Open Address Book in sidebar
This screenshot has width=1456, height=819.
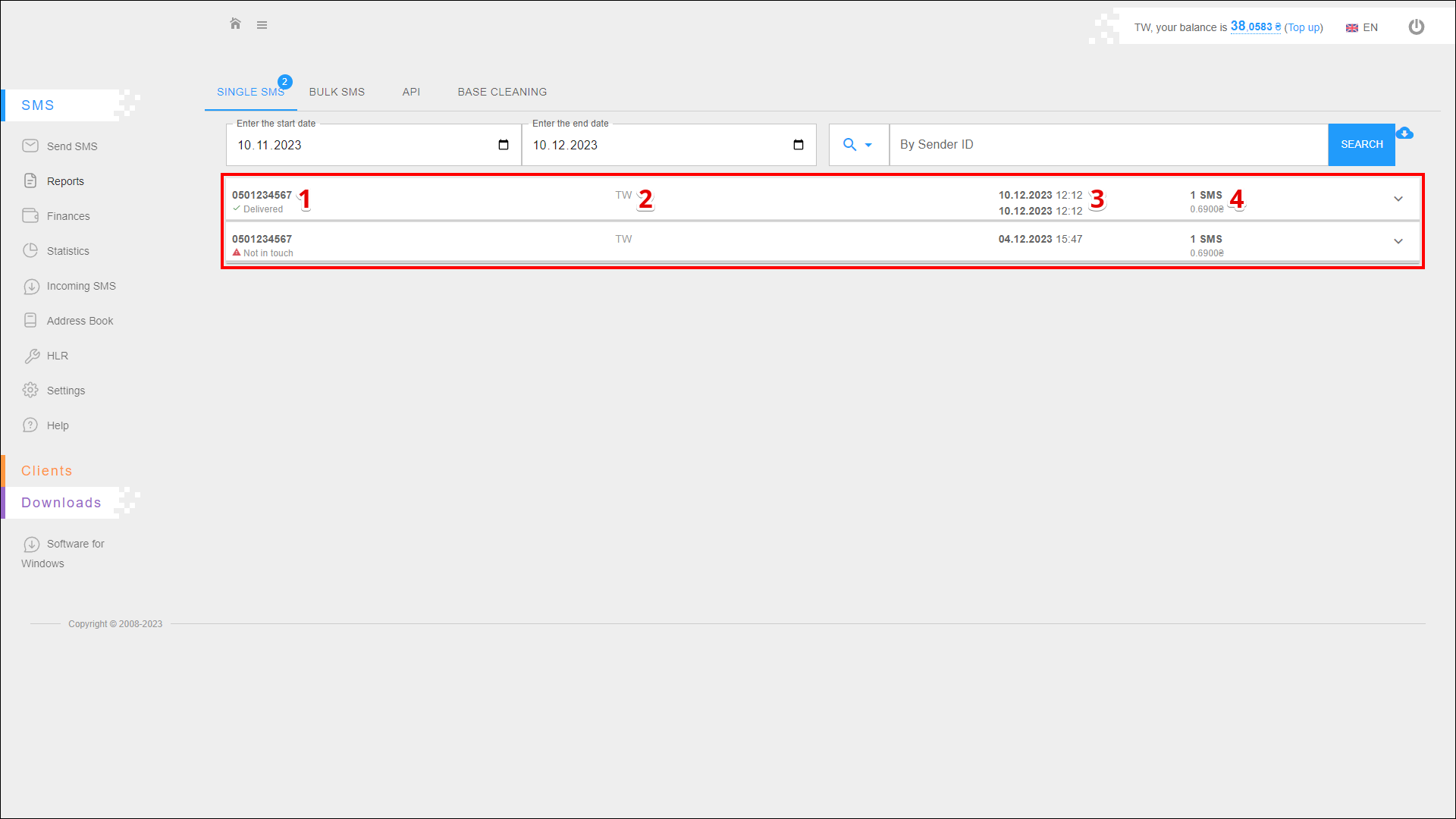click(80, 321)
